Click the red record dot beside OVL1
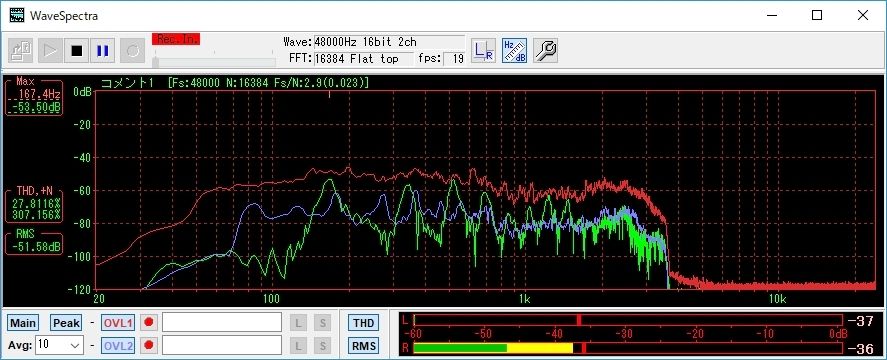The image size is (887, 360). coord(149,323)
